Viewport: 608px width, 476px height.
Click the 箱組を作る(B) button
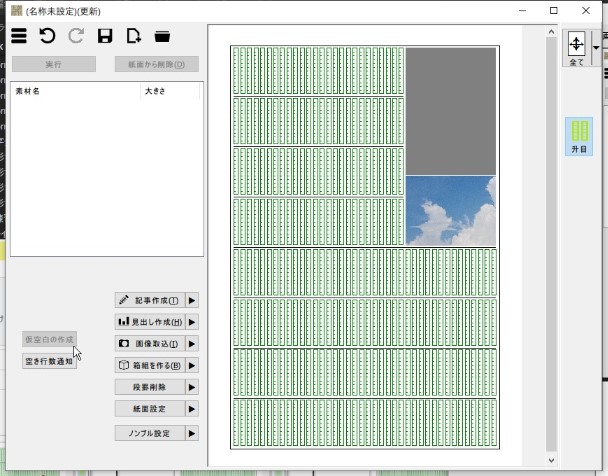(x=150, y=366)
